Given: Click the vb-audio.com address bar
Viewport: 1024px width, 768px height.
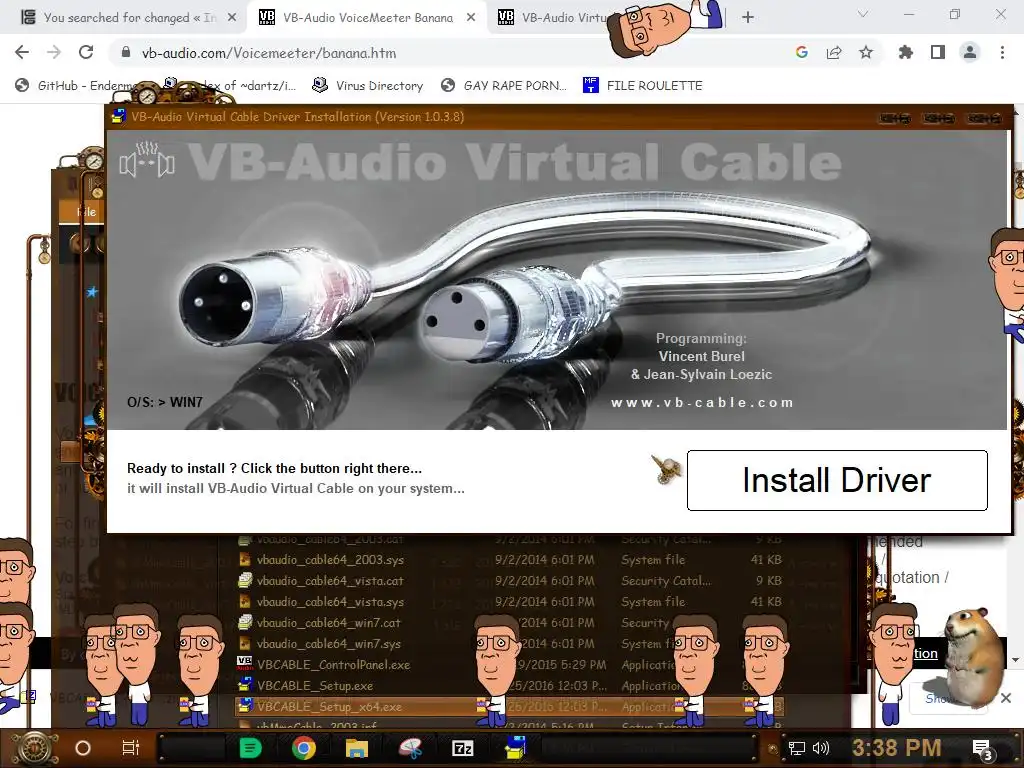Looking at the screenshot, I should 451,52.
